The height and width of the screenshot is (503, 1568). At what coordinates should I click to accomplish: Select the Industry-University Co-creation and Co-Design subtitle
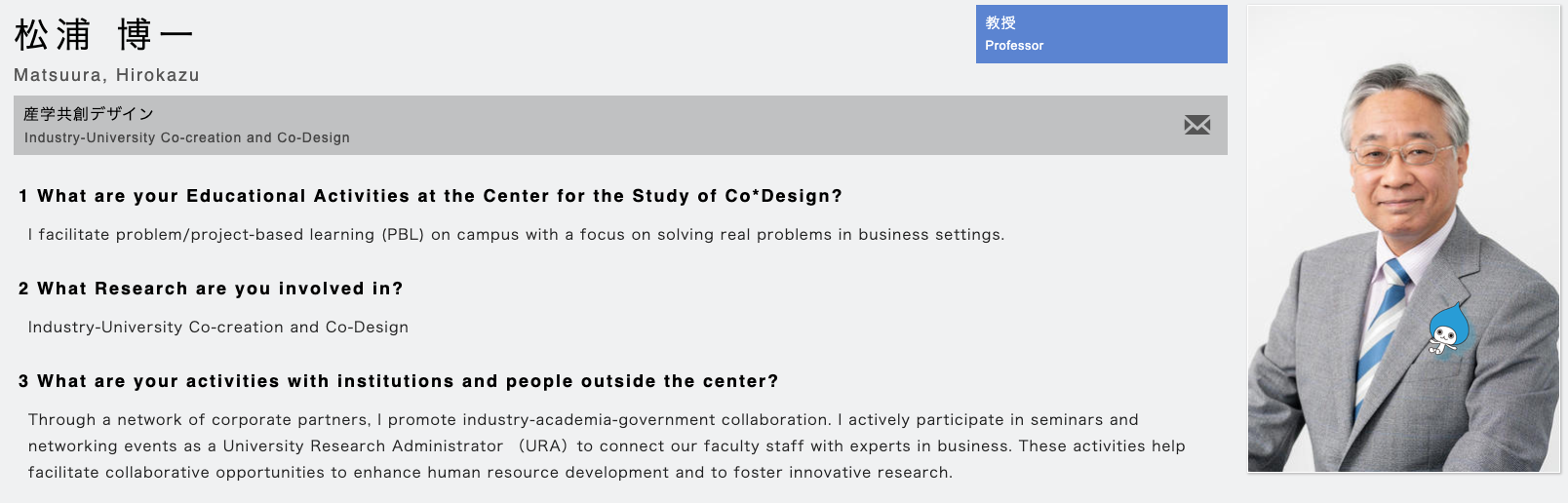pyautogui.click(x=187, y=137)
